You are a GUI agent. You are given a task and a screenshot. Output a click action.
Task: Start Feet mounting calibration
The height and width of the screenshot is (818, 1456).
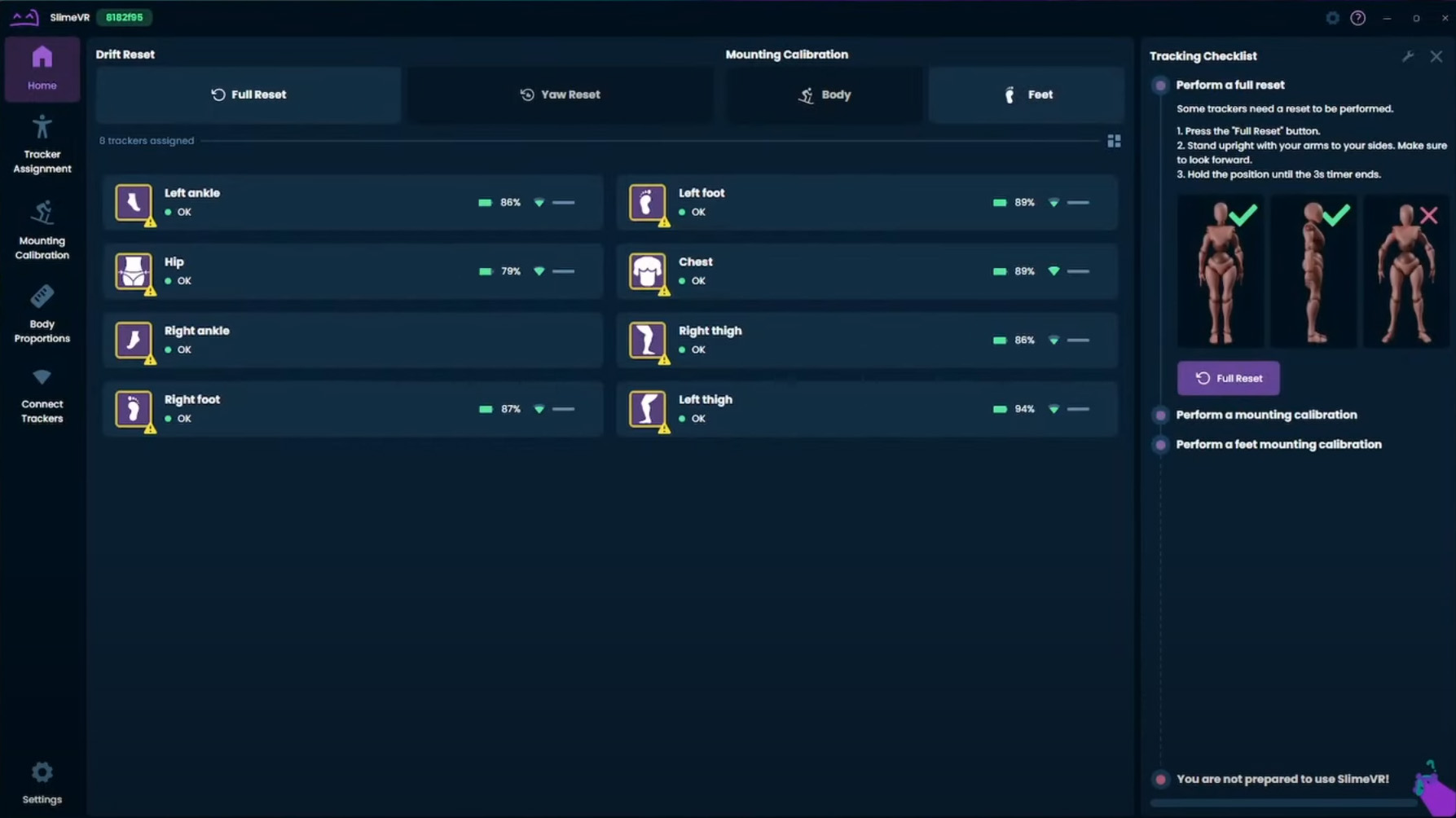pyautogui.click(x=1027, y=95)
